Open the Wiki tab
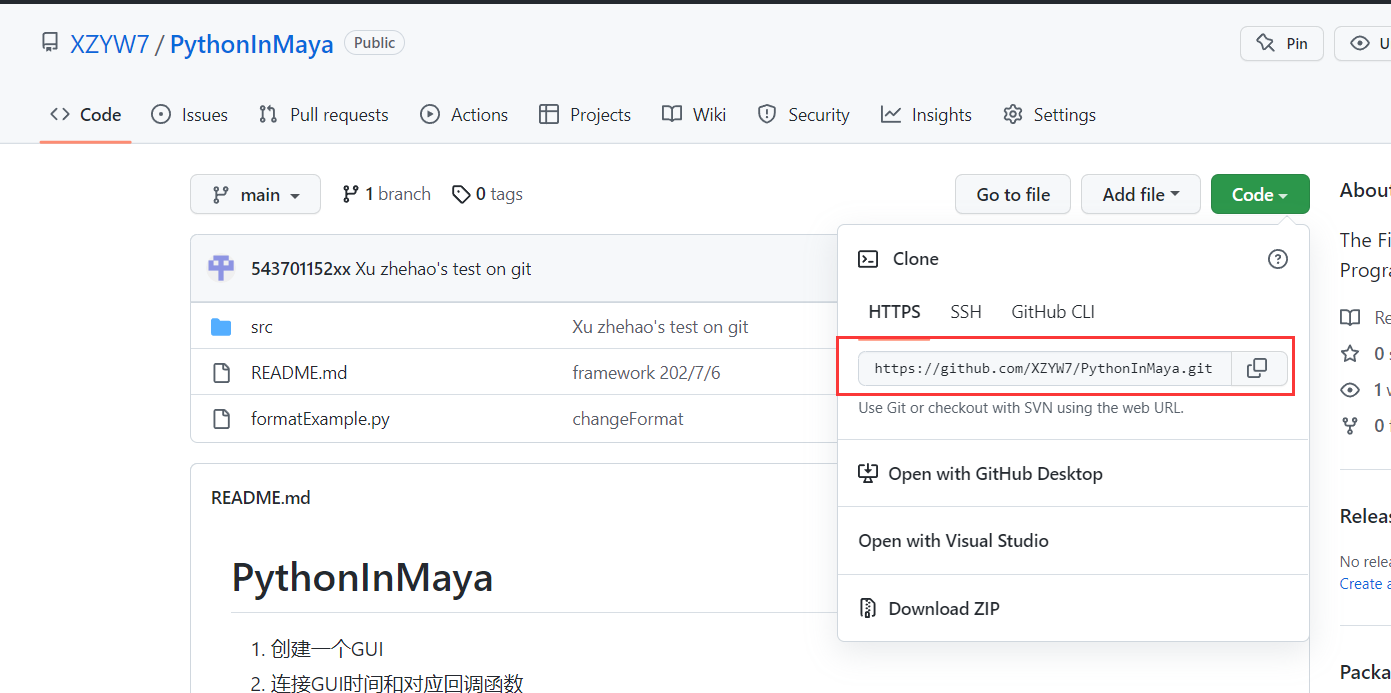Viewport: 1391px width, 693px height. pyautogui.click(x=694, y=115)
